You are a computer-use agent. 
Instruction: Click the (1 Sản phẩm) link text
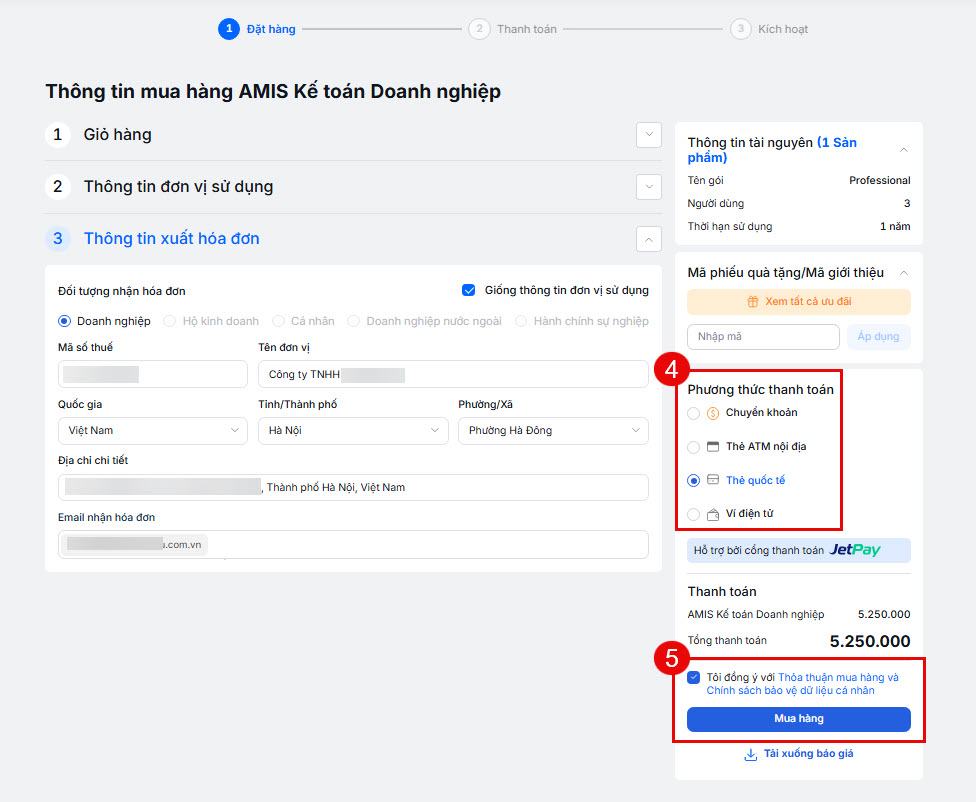click(x=772, y=150)
